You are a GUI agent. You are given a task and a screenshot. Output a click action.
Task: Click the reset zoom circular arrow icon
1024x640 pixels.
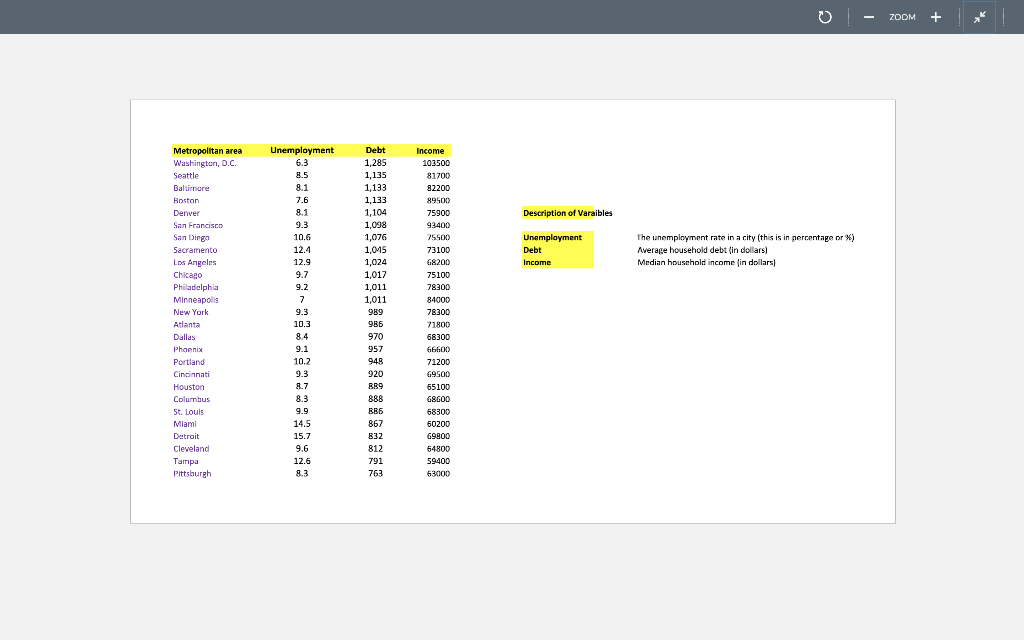click(x=825, y=17)
